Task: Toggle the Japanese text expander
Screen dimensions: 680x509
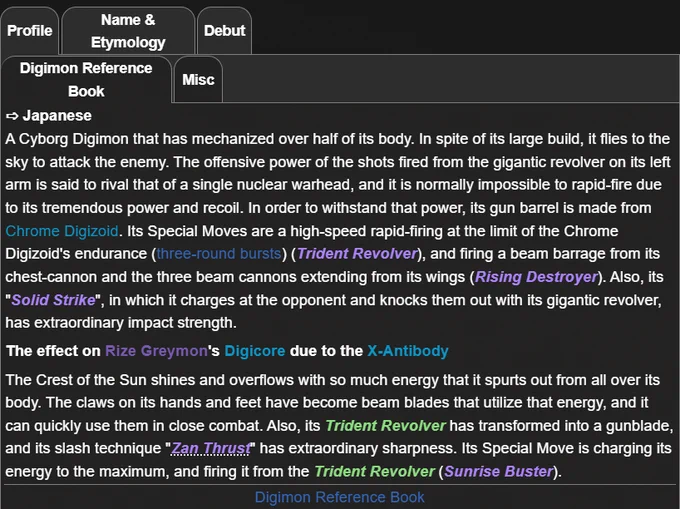Action: [49, 116]
